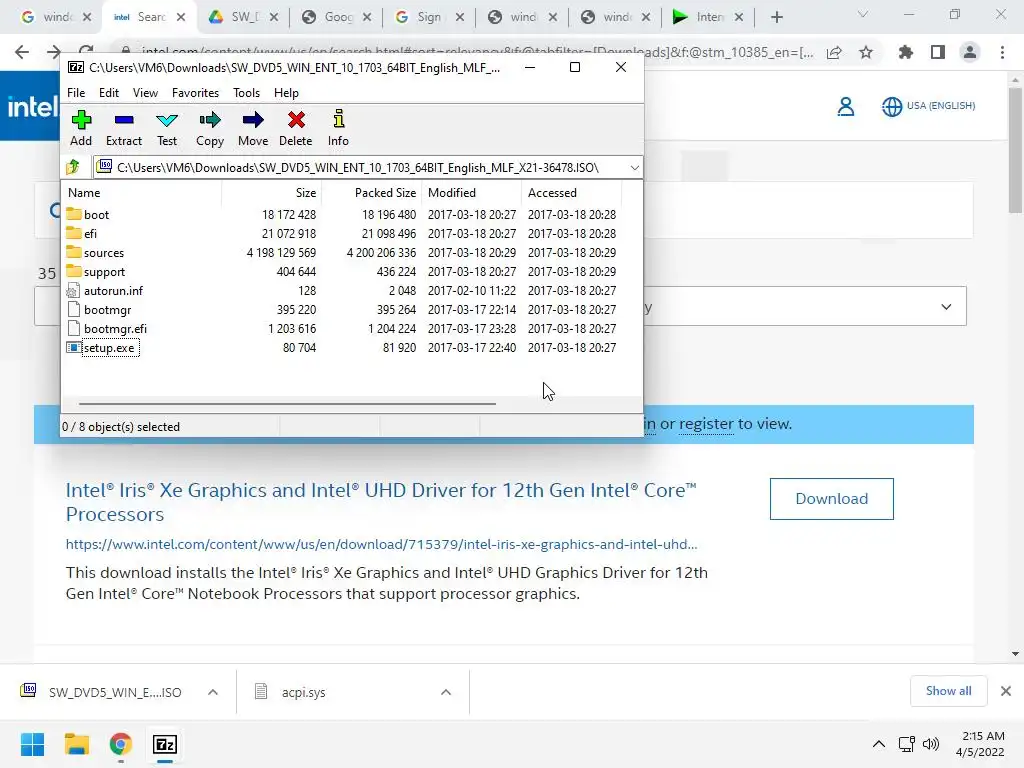Open Chrome tab search chevron

[863, 14]
